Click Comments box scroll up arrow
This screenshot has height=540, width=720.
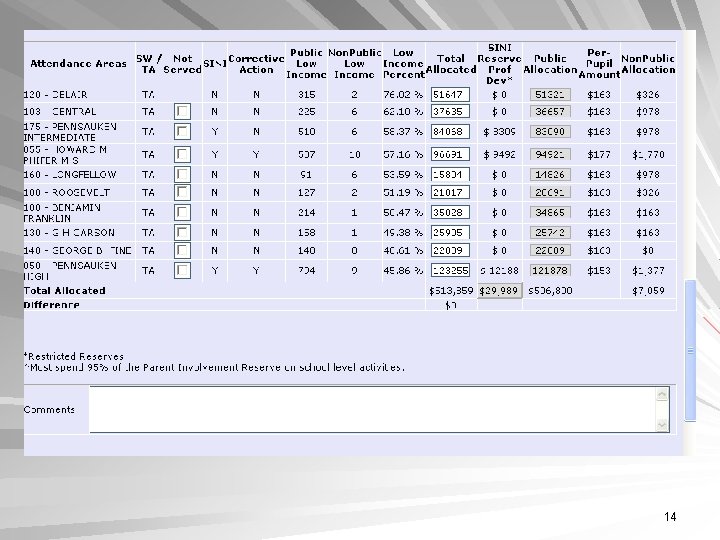pos(662,394)
